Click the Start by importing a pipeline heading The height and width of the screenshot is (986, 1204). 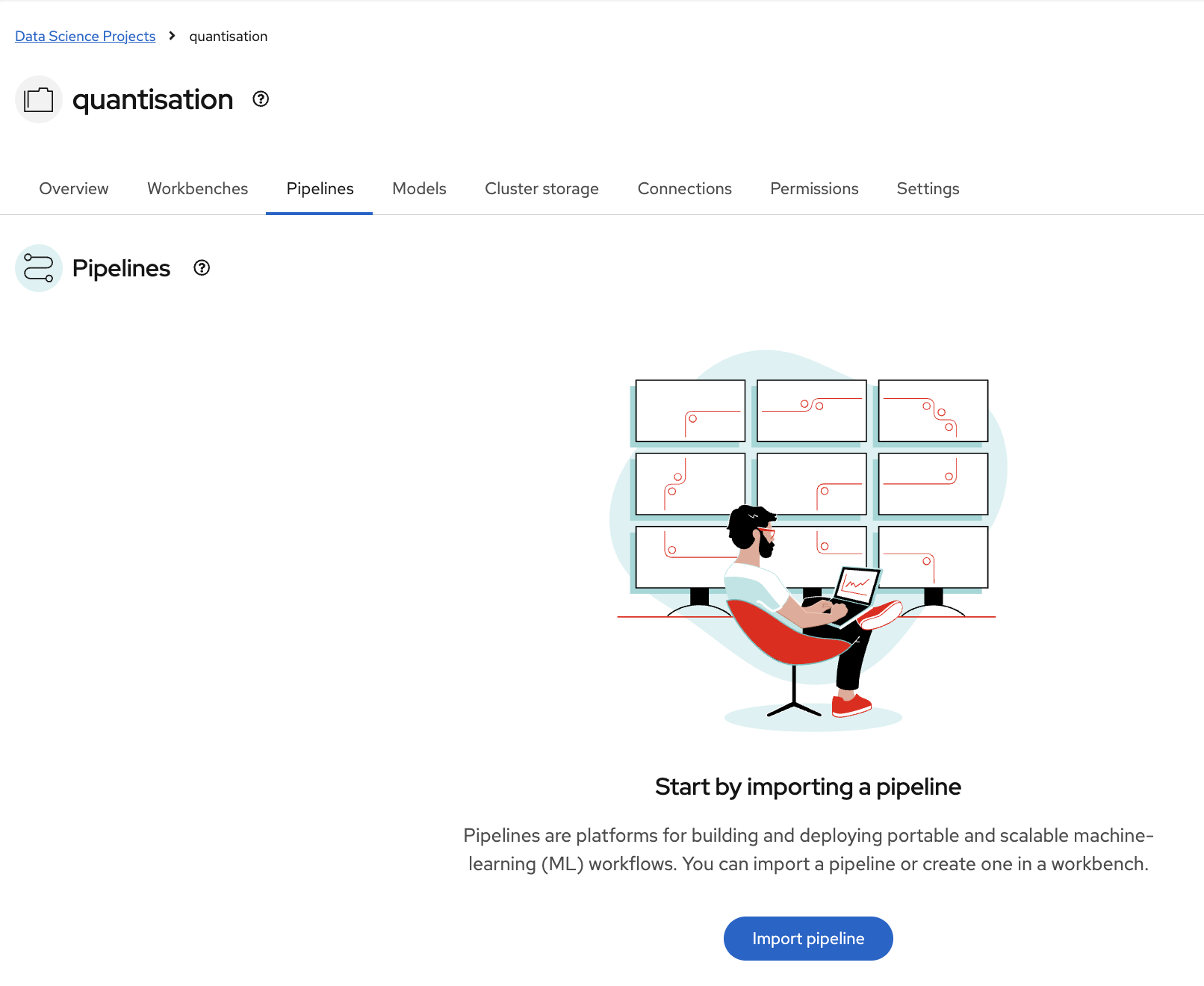[x=807, y=787]
